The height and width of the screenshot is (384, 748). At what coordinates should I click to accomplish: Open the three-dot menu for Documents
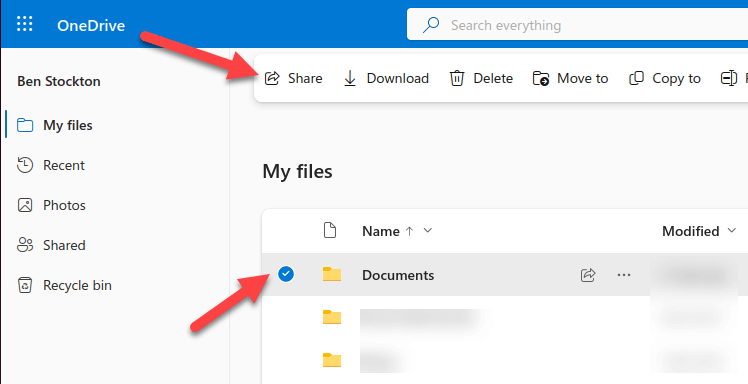(x=624, y=275)
